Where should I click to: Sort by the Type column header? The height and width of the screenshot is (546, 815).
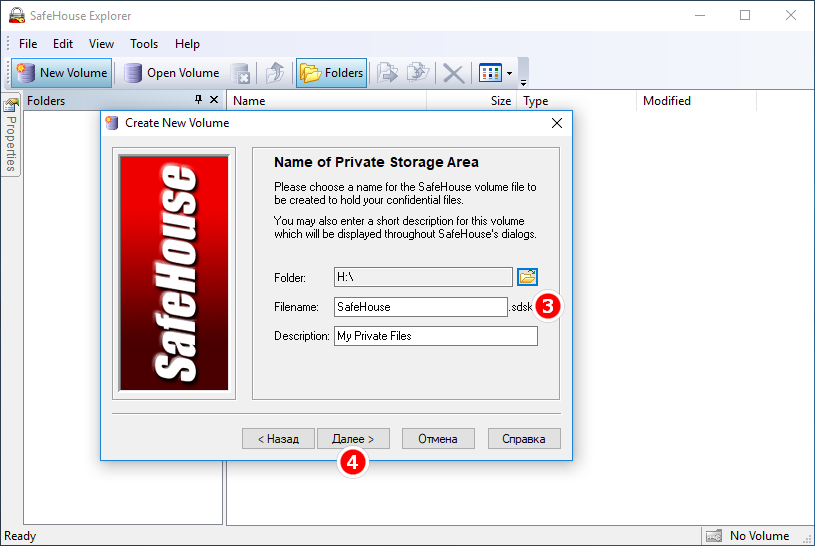576,101
